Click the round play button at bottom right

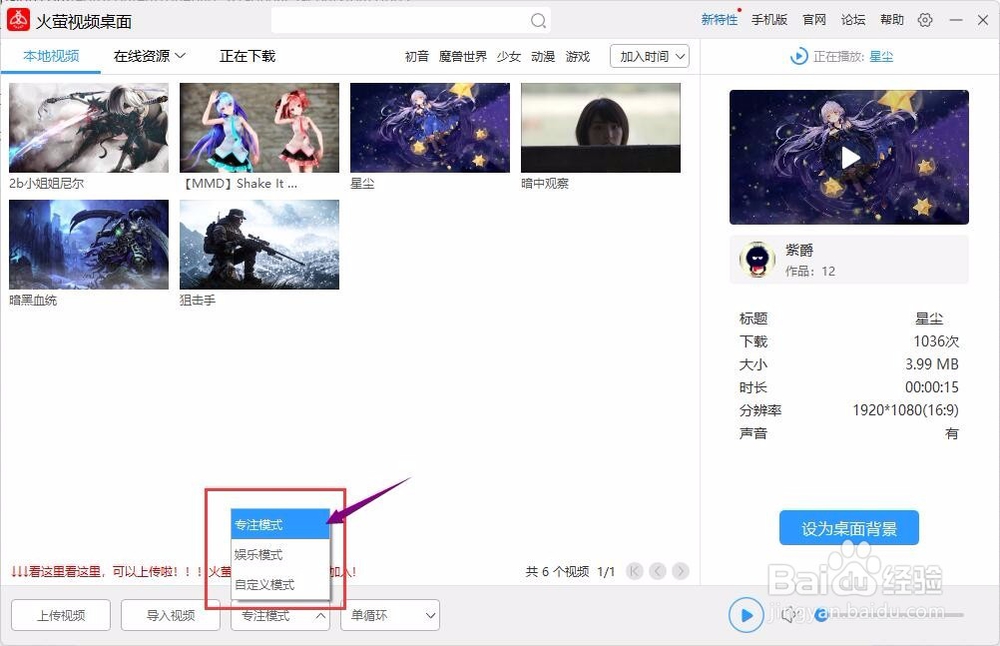[x=746, y=615]
